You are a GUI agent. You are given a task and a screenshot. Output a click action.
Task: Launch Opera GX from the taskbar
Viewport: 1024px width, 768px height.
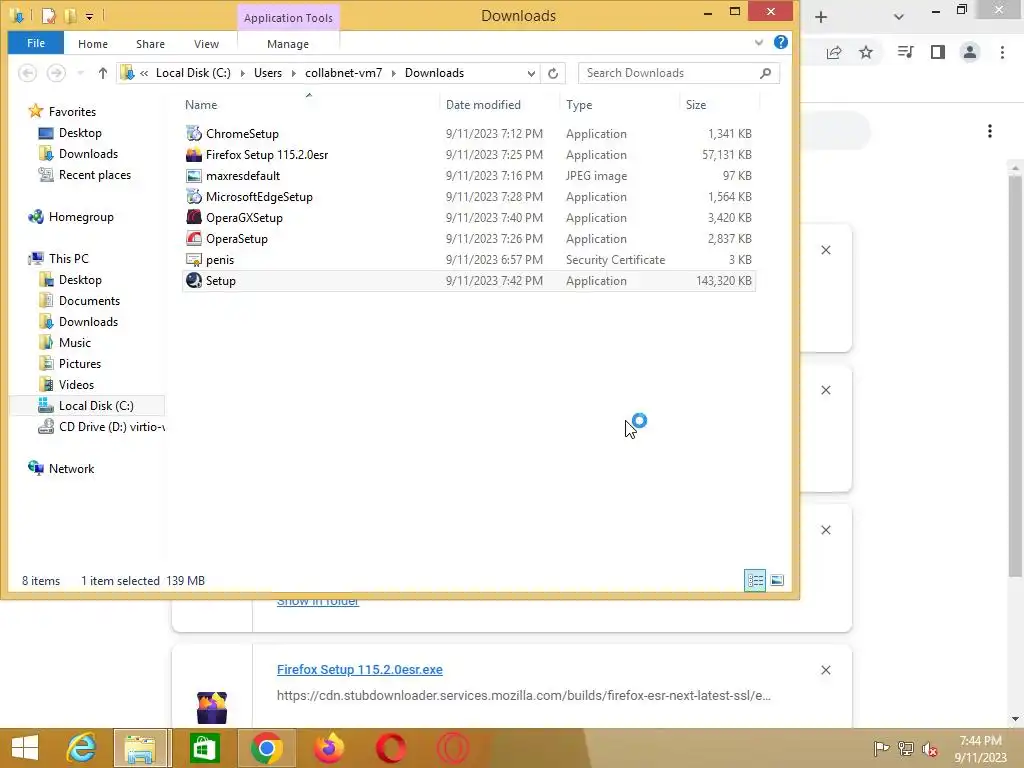[453, 748]
